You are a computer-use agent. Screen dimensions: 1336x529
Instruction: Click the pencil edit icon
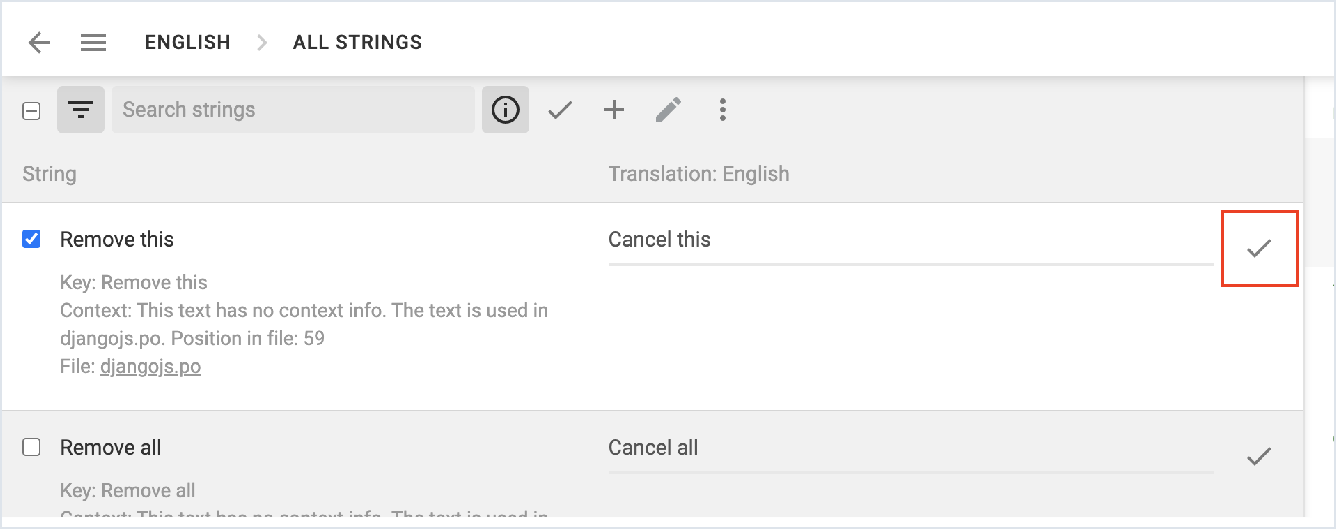click(669, 110)
